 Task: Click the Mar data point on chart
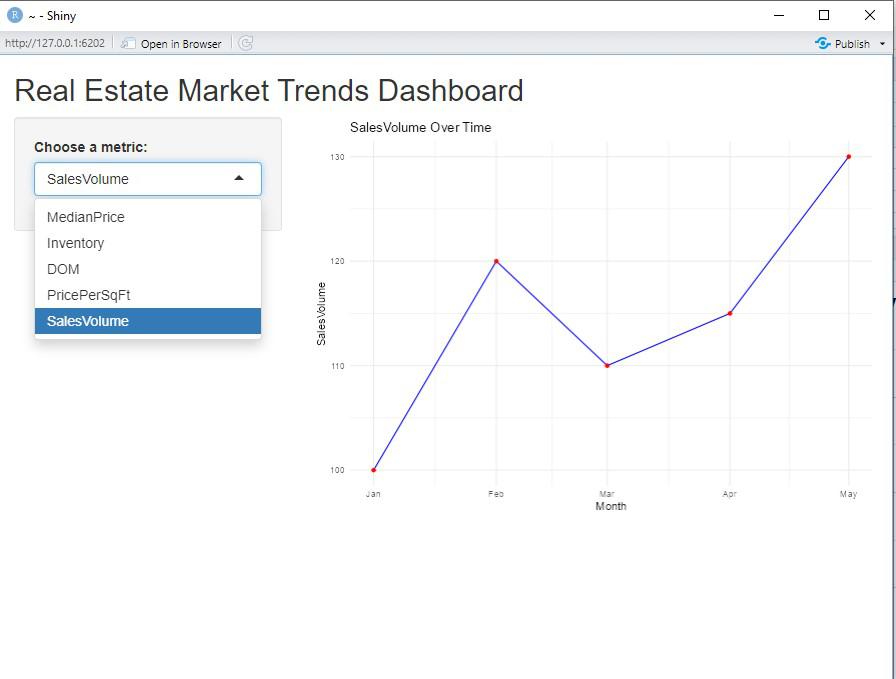607,366
